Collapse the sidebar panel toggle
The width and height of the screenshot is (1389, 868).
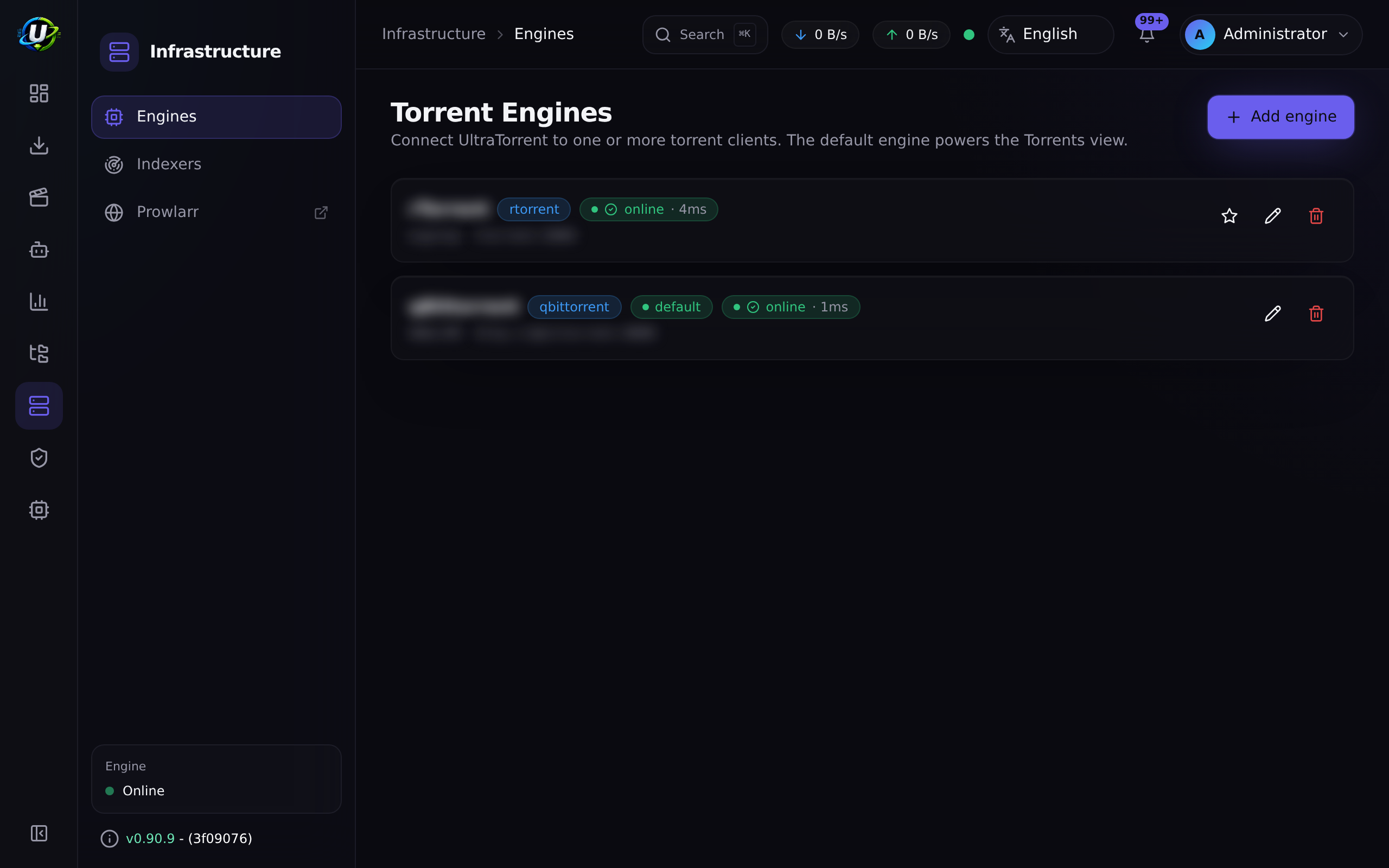pos(39,833)
